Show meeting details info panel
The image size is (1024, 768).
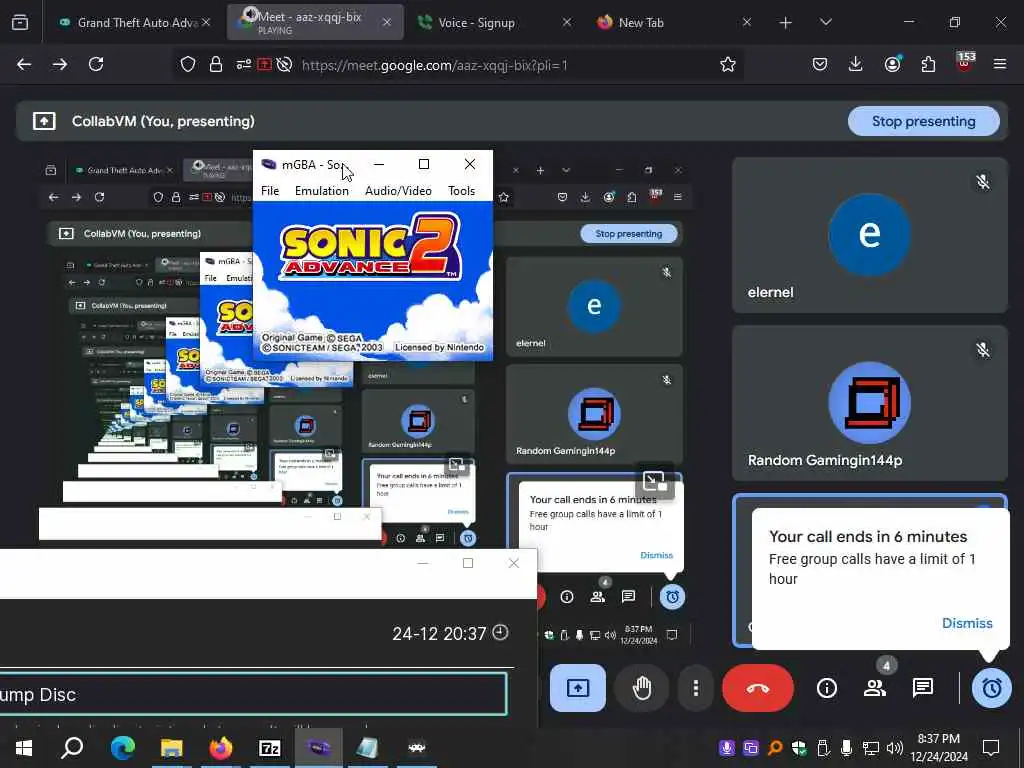827,688
